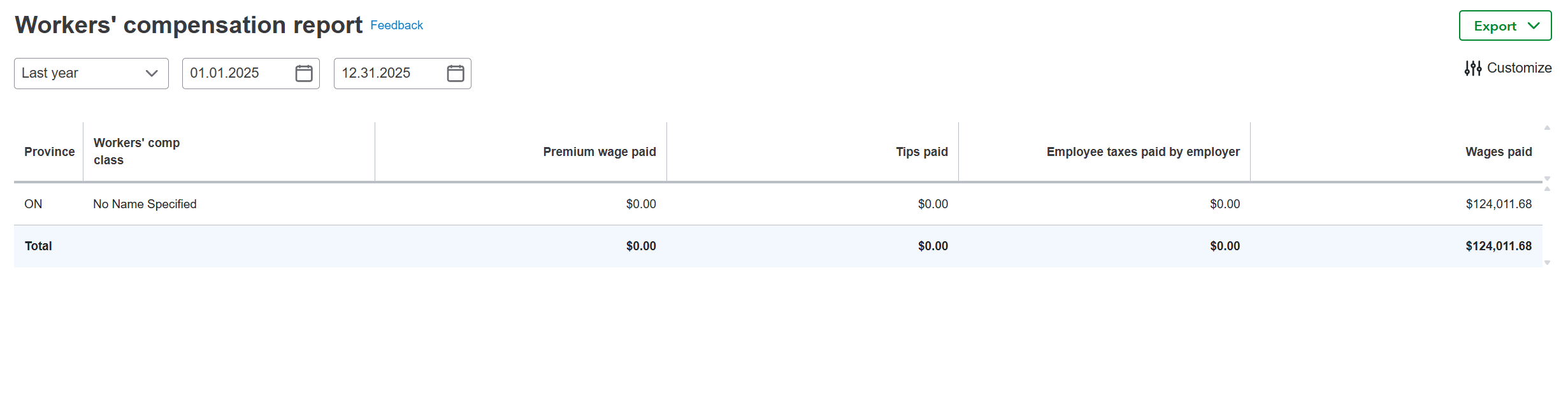Open the end date calendar picker icon
Image resolution: width=1568 pixels, height=403 pixels.
pos(456,73)
